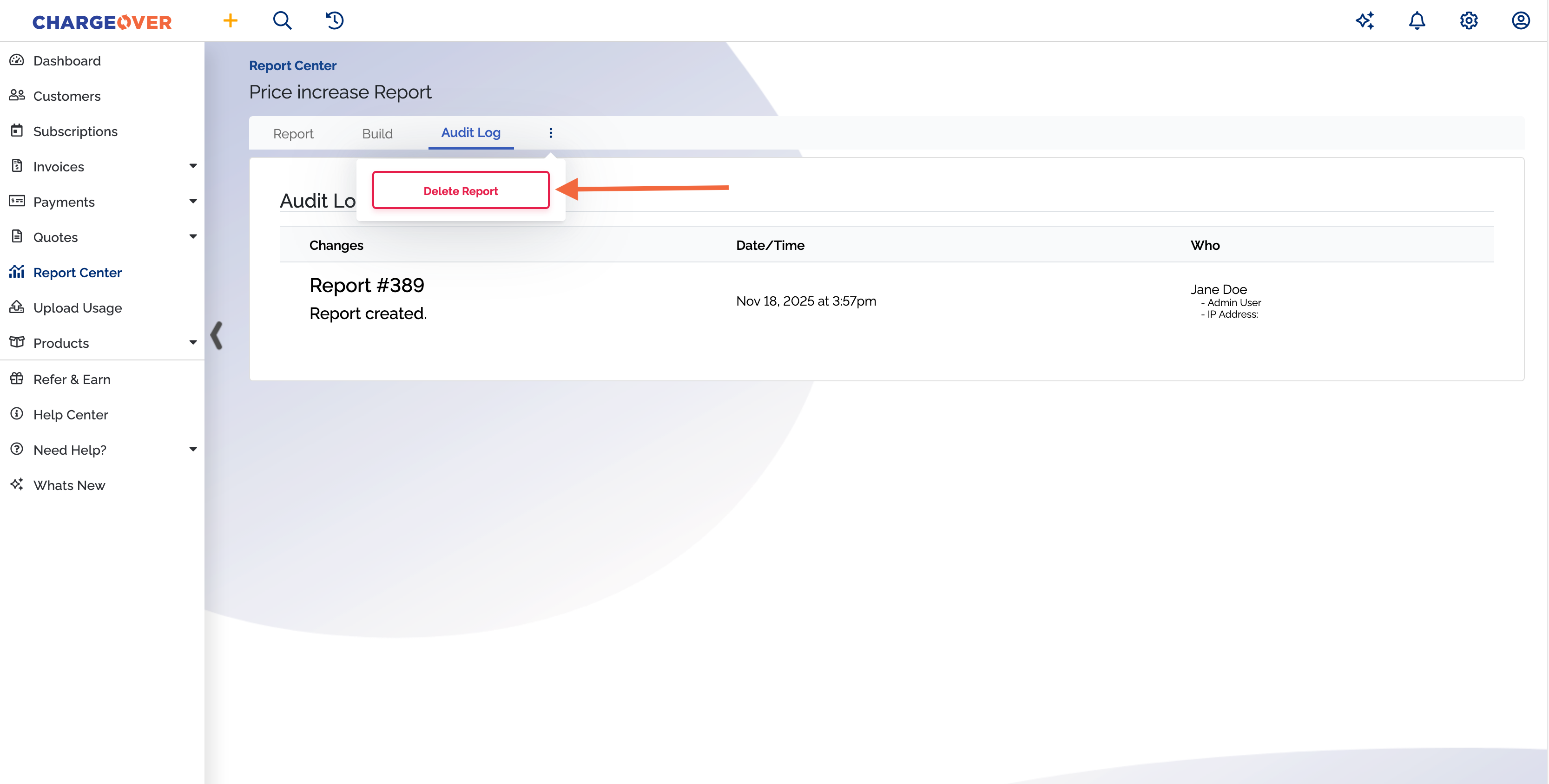The height and width of the screenshot is (784, 1549).
Task: Expand the Payments menu arrow
Action: point(192,202)
